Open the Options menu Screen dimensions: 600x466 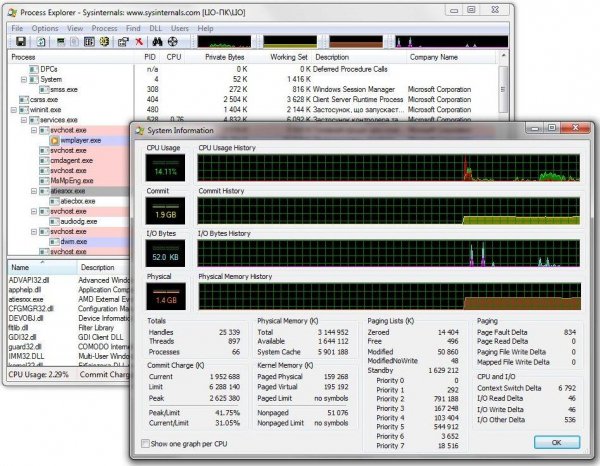pos(45,28)
